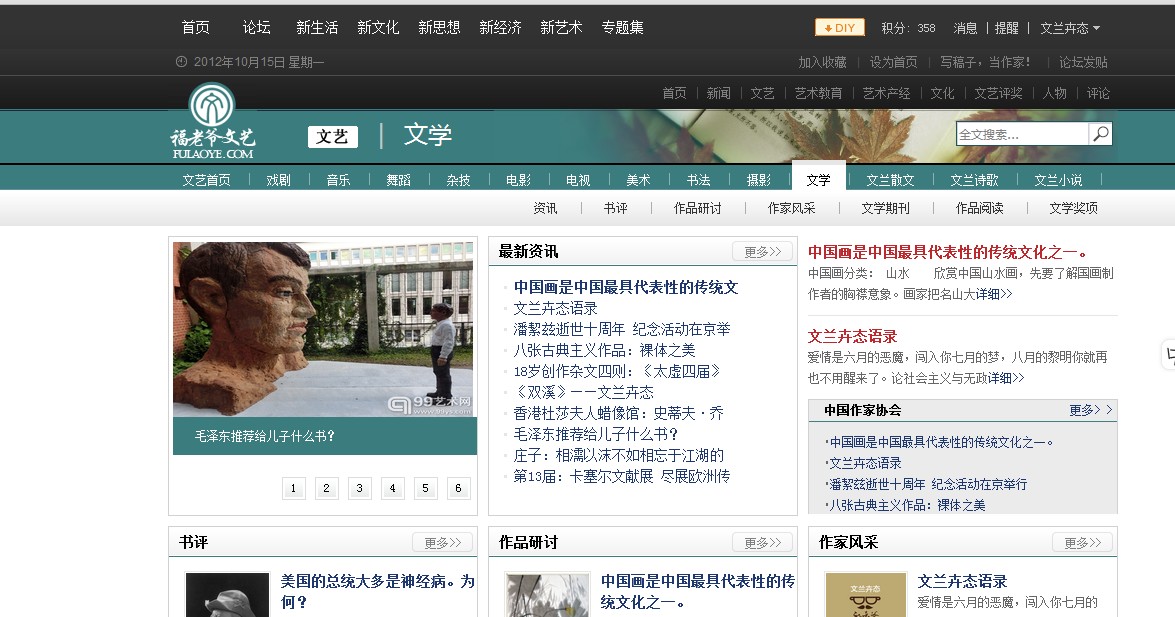The width and height of the screenshot is (1175, 617).
Task: Click the 作家风采 panel cover thumbnail
Action: coord(866,595)
